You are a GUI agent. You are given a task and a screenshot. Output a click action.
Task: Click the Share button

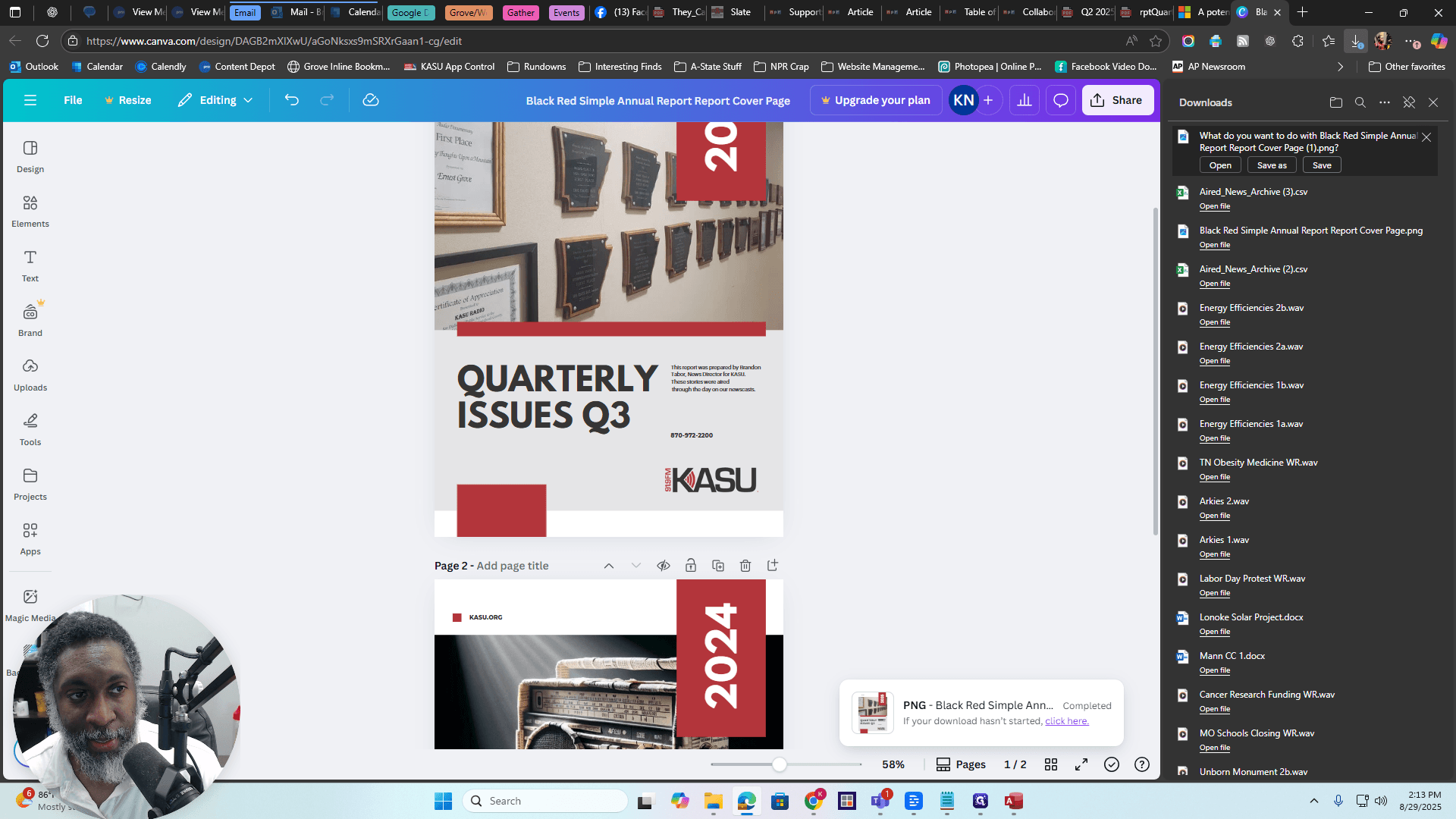tap(1118, 100)
